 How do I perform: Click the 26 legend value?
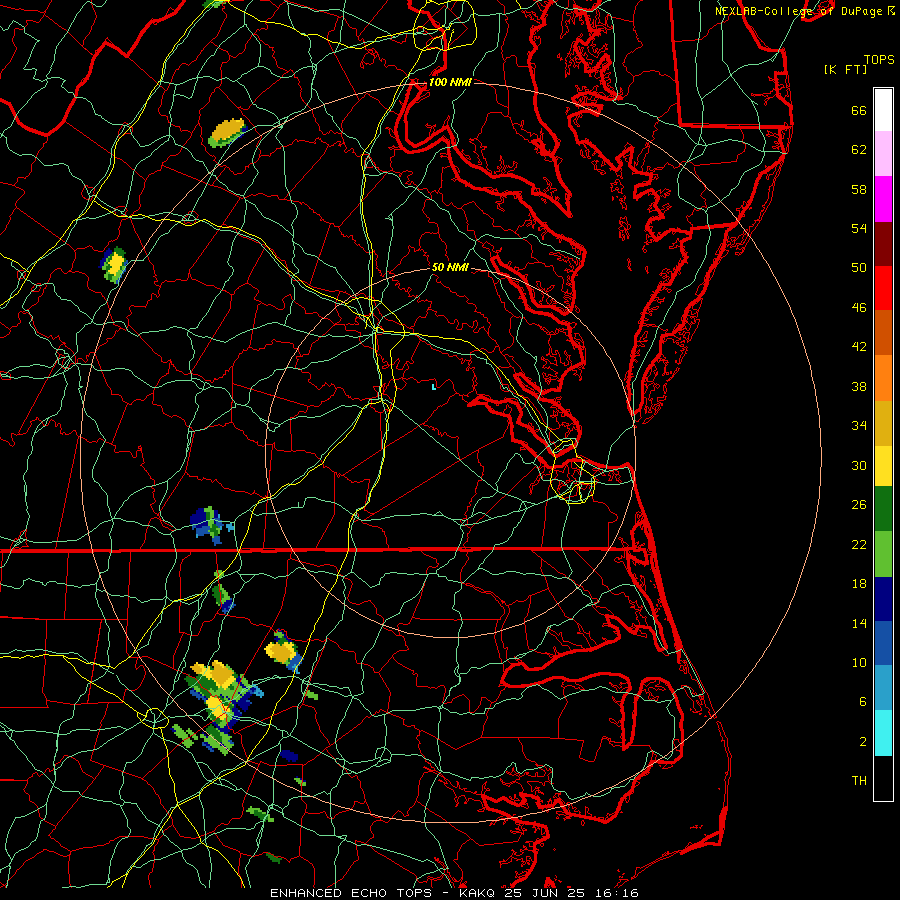pyautogui.click(x=859, y=505)
